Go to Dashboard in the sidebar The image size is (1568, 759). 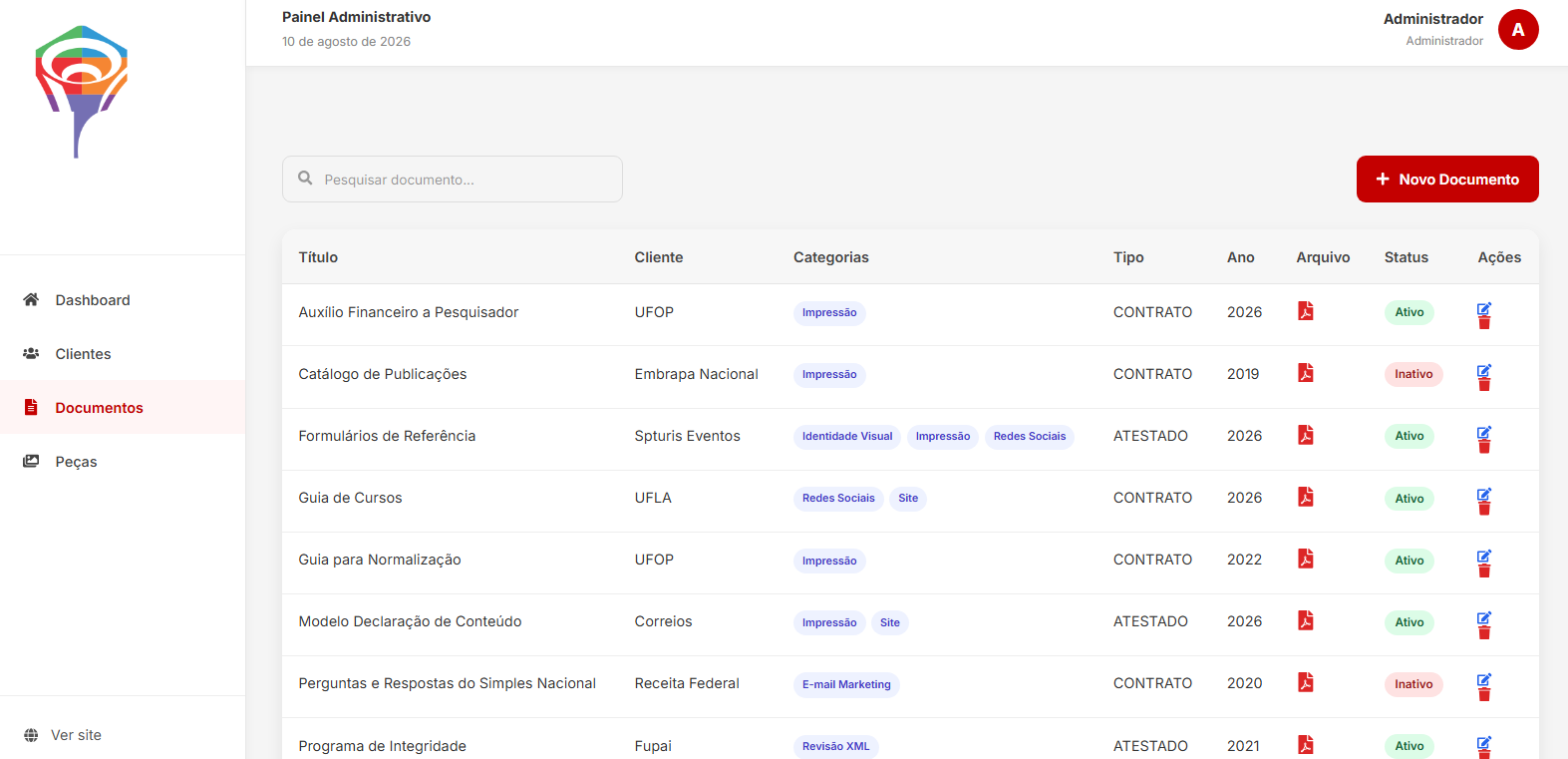[123, 300]
